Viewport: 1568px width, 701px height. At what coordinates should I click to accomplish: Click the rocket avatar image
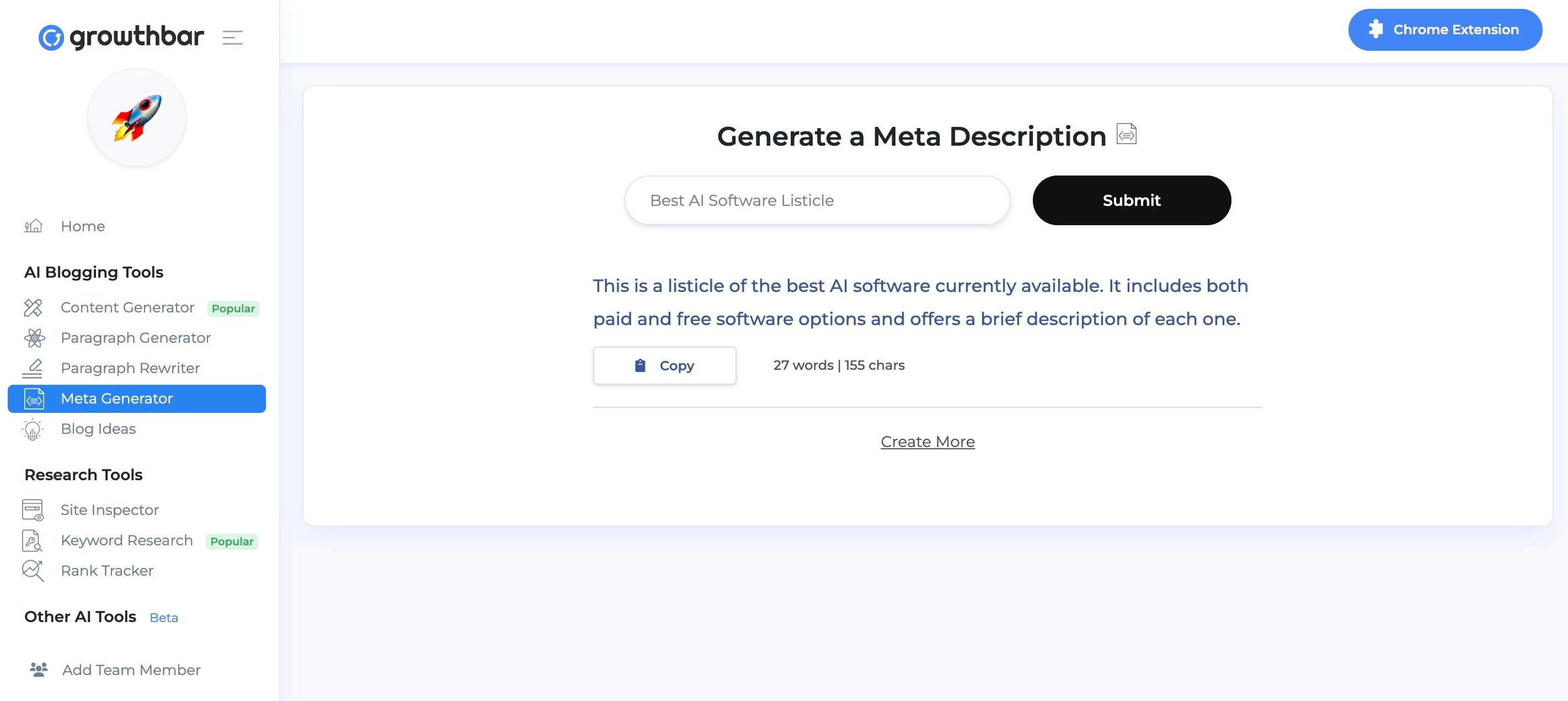pyautogui.click(x=137, y=118)
